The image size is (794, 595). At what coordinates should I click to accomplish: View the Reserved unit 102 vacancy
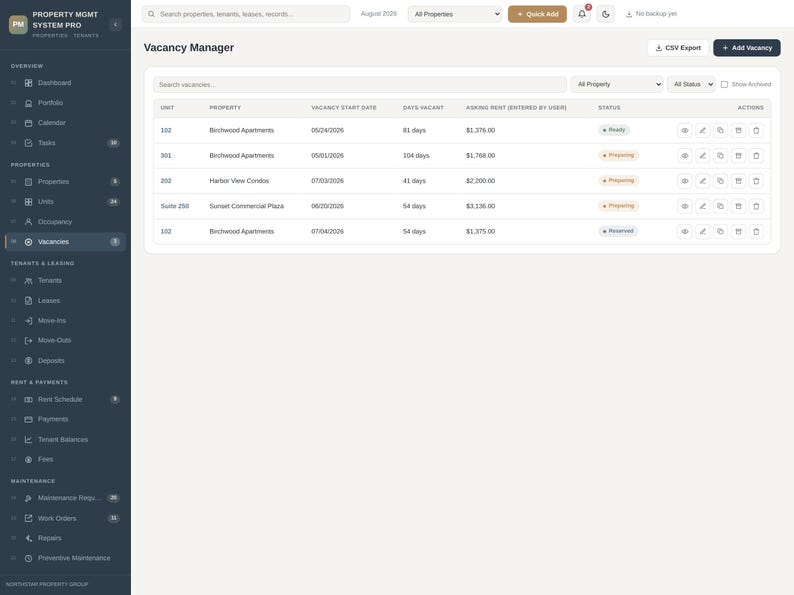tap(685, 231)
